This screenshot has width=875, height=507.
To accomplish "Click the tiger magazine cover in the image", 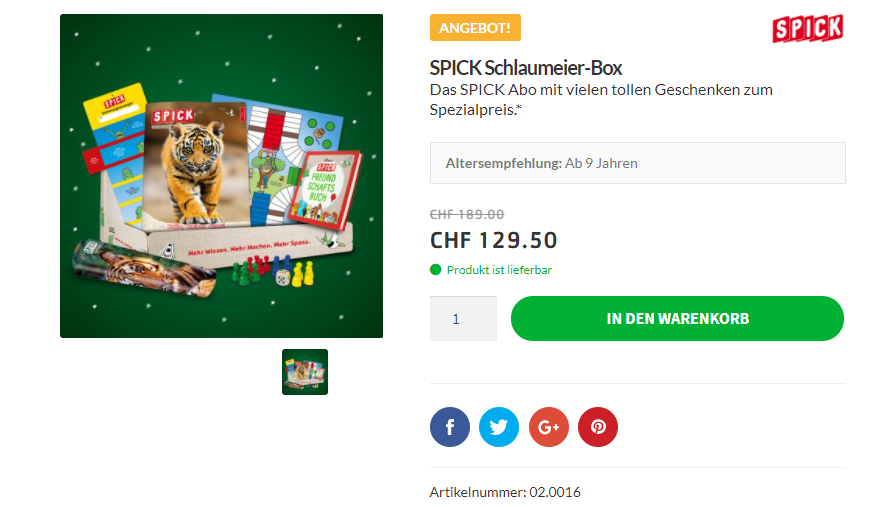I will 193,166.
